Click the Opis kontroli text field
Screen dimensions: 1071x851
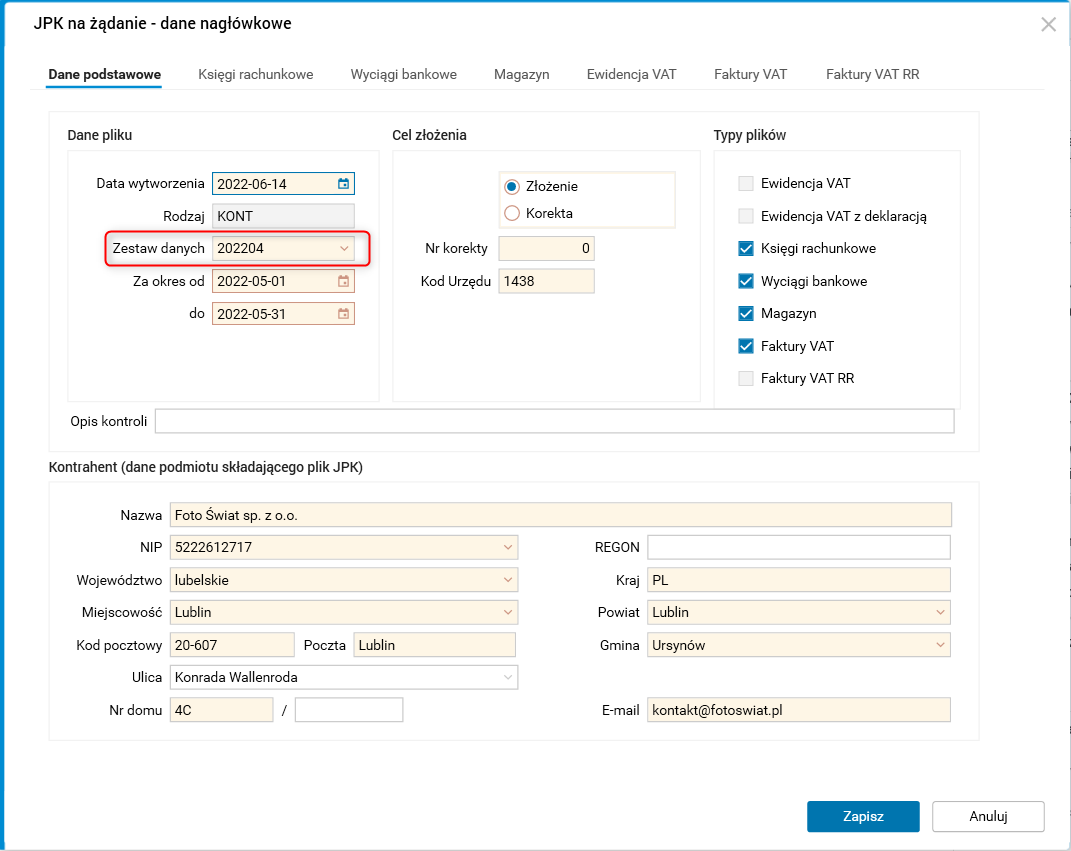[554, 421]
